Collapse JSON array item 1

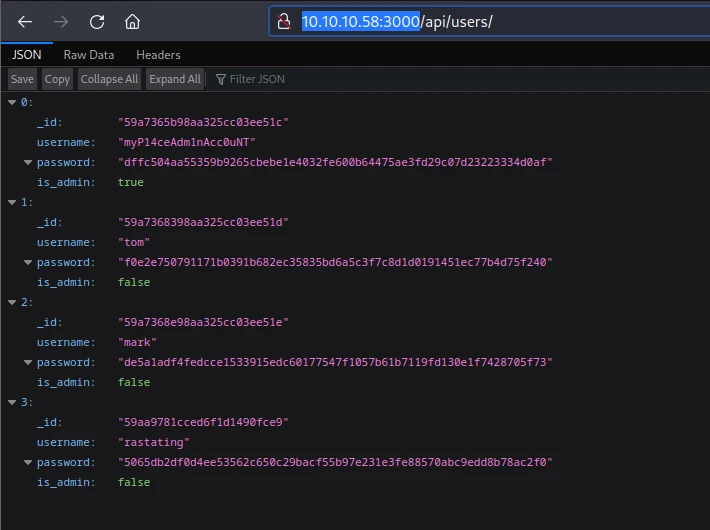tap(12, 202)
